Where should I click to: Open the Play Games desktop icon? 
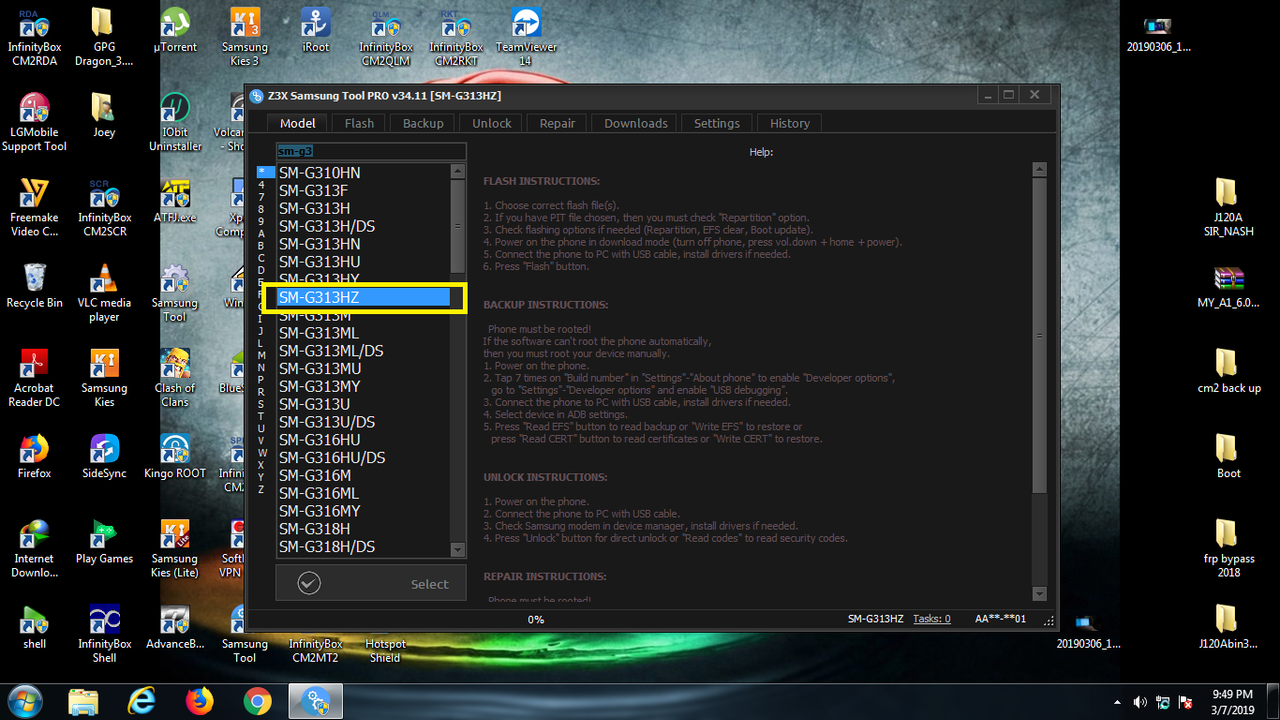pos(104,542)
